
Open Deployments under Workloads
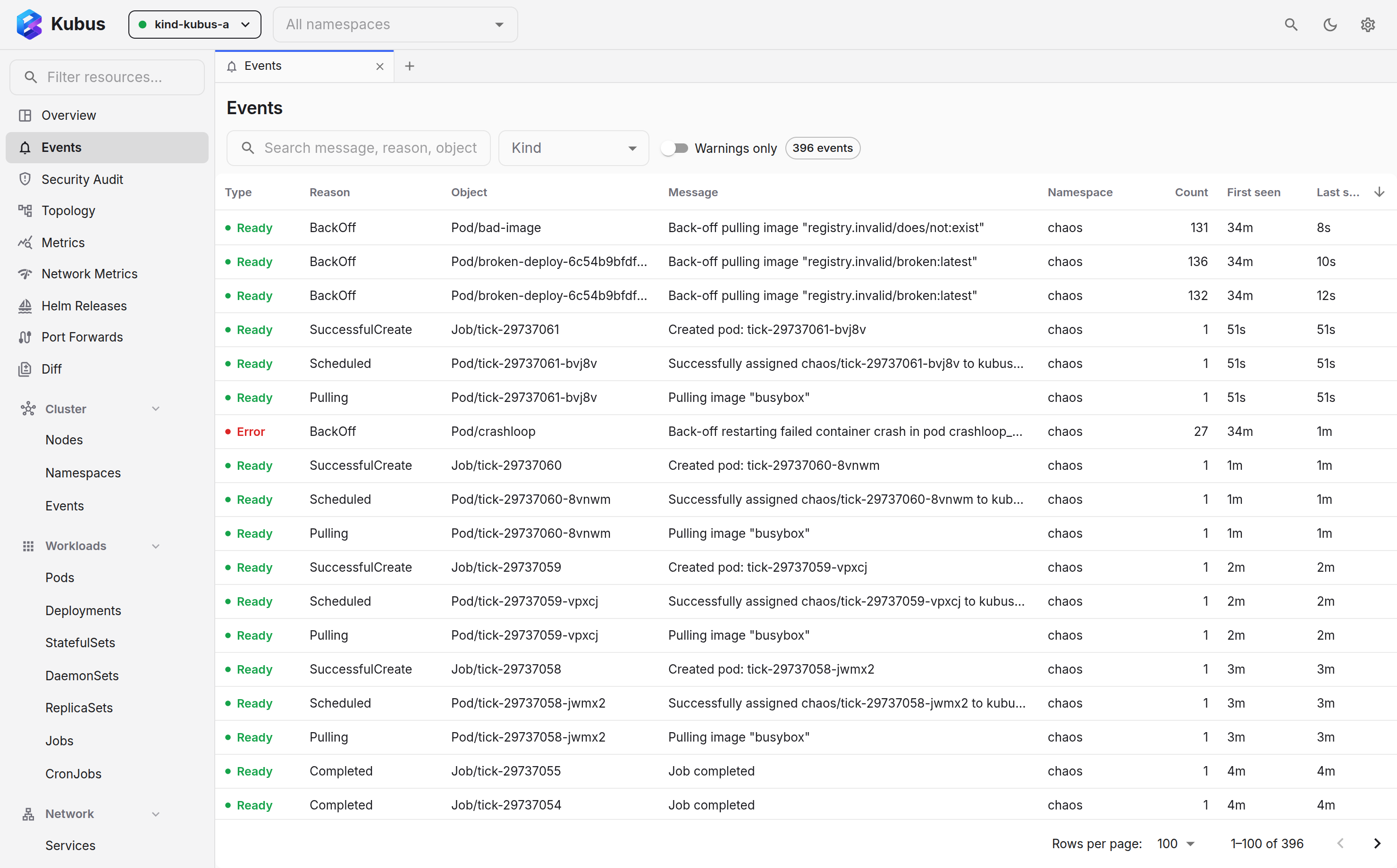click(x=83, y=611)
